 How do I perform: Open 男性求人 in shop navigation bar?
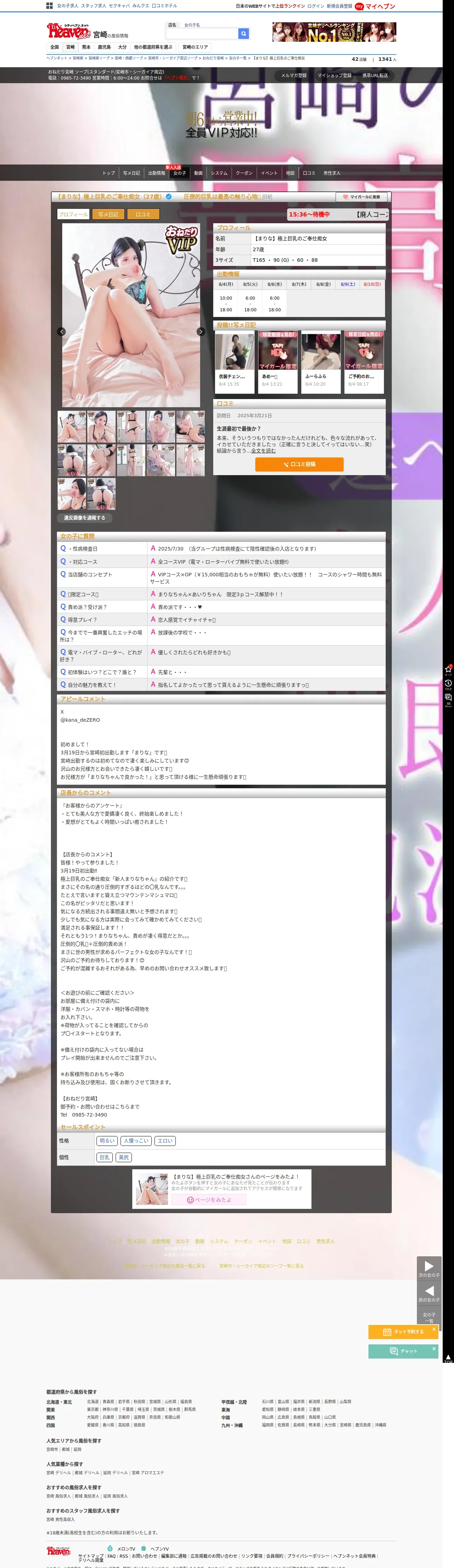(x=332, y=173)
